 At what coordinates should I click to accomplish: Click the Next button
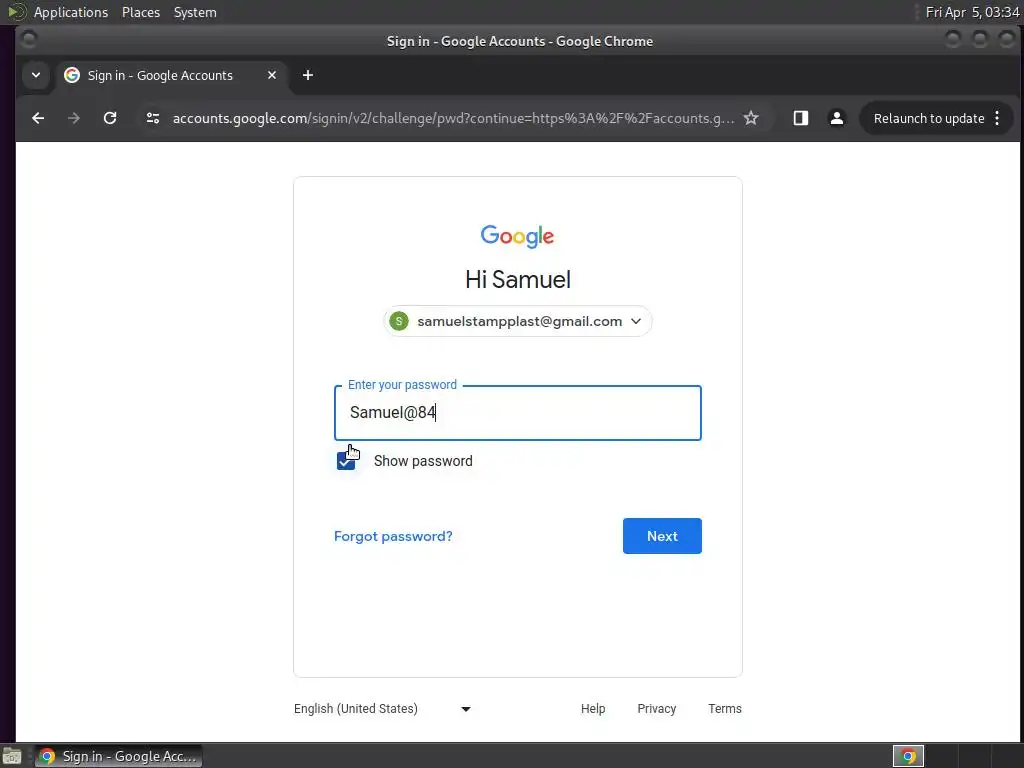662,536
